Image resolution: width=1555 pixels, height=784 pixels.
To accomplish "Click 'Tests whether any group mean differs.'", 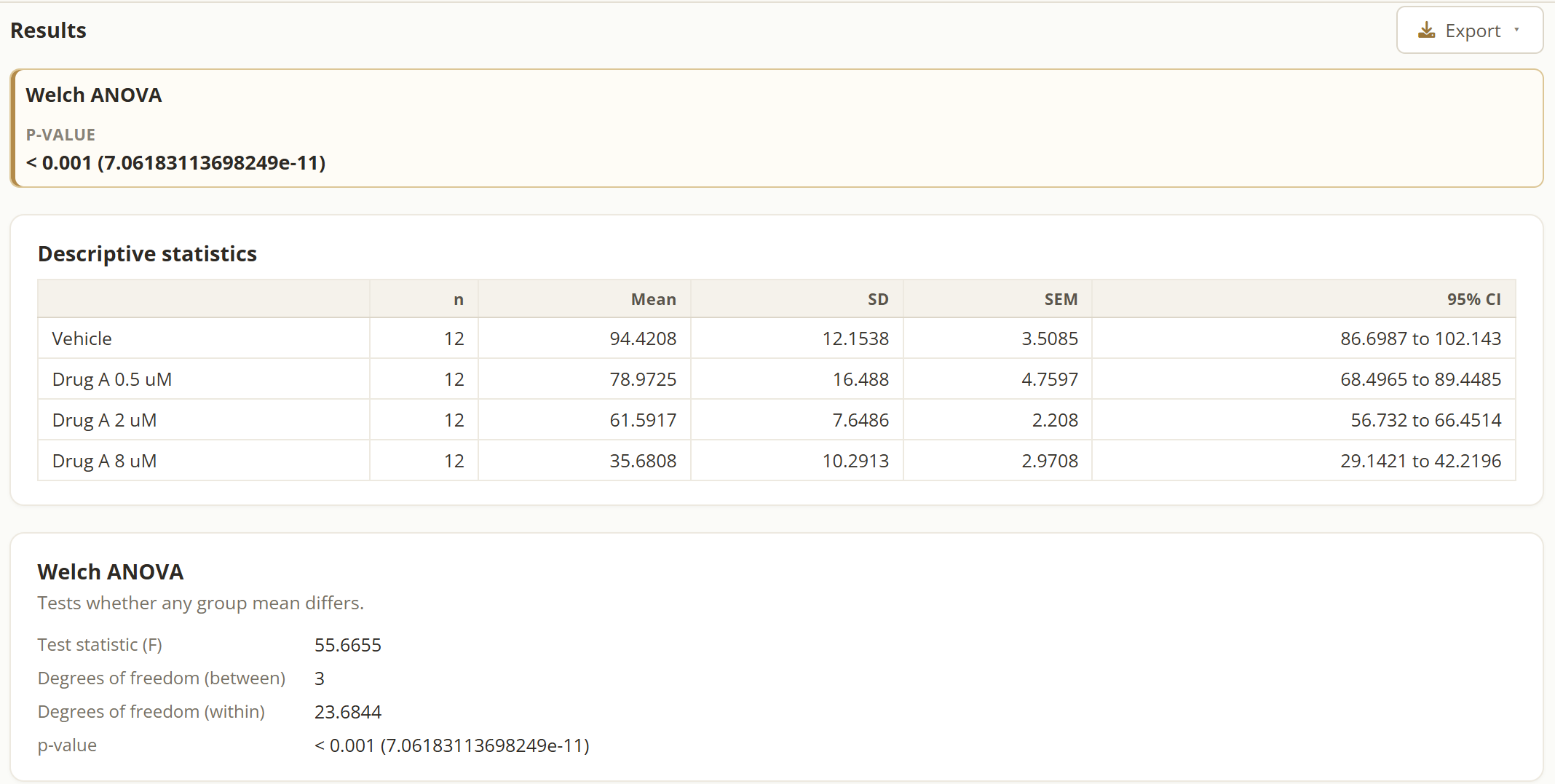I will pos(201,603).
